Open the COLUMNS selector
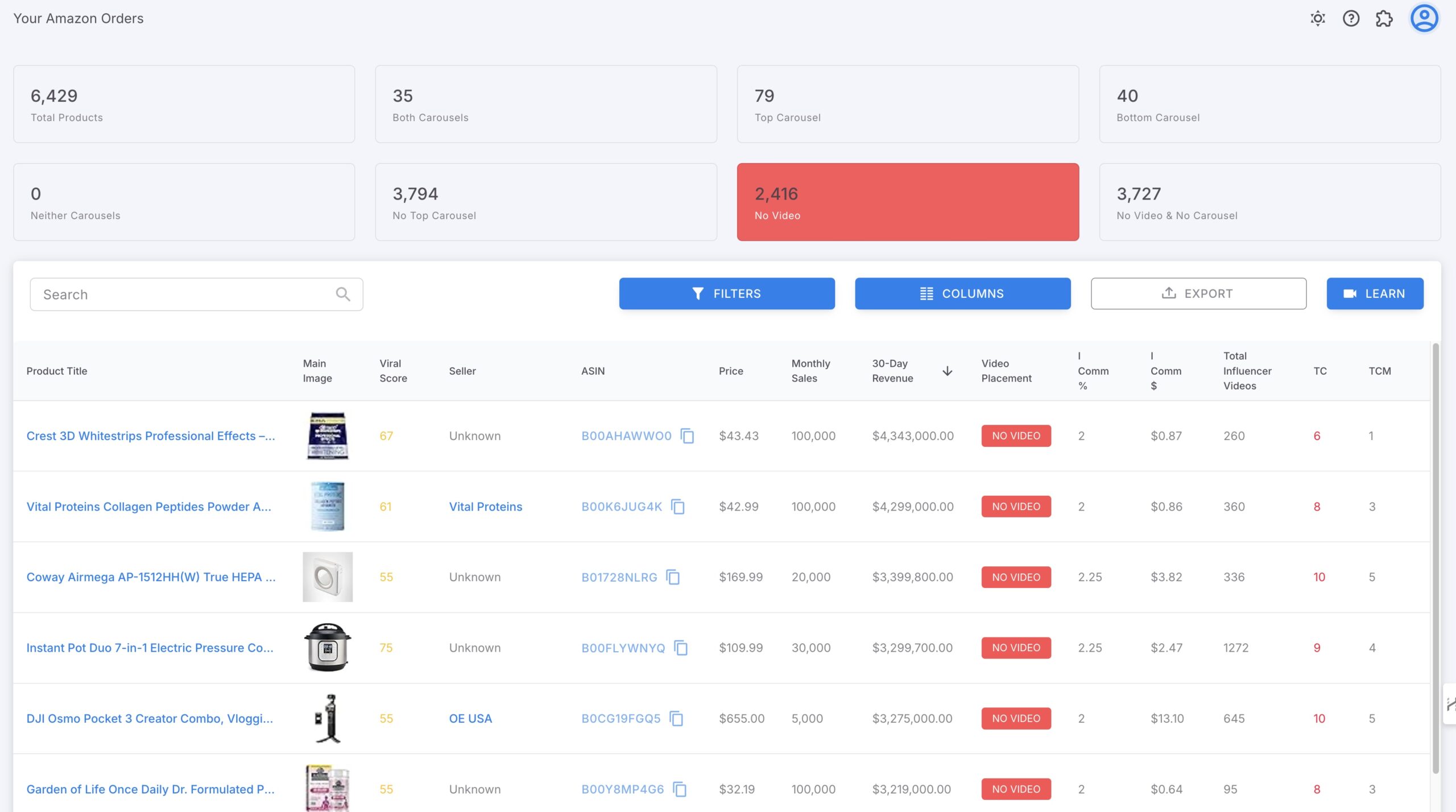This screenshot has height=812, width=1456. (x=962, y=293)
